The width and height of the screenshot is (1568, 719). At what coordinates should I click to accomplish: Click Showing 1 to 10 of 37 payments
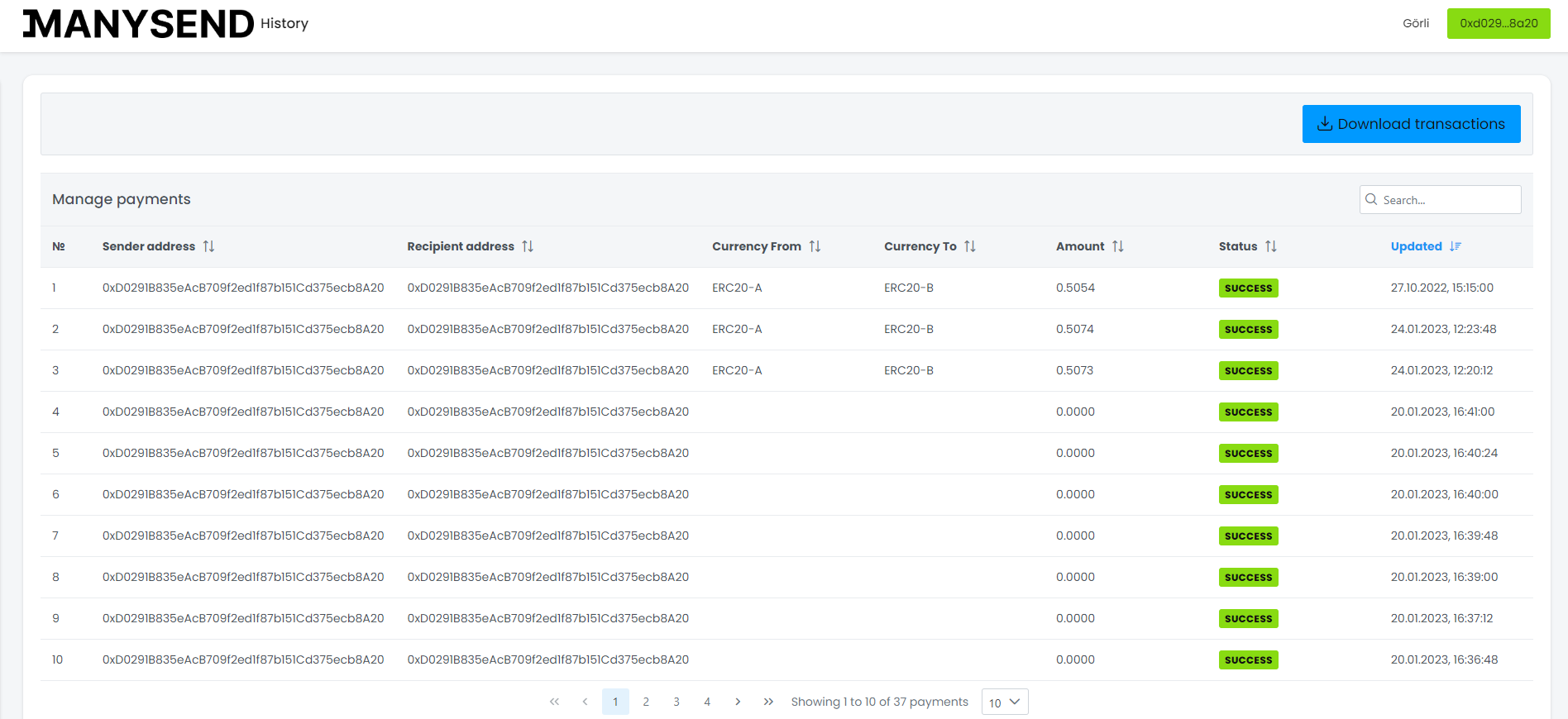[x=879, y=702]
